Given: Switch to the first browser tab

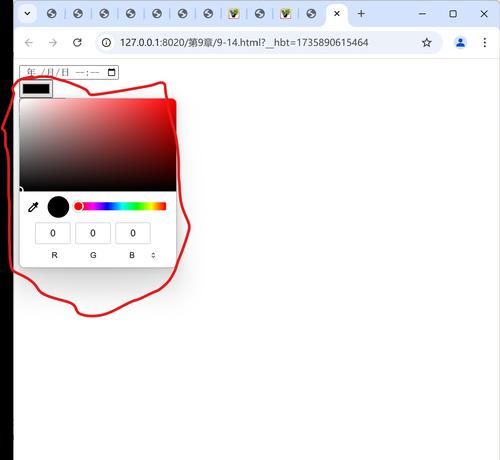Looking at the screenshot, I should click(52, 14).
